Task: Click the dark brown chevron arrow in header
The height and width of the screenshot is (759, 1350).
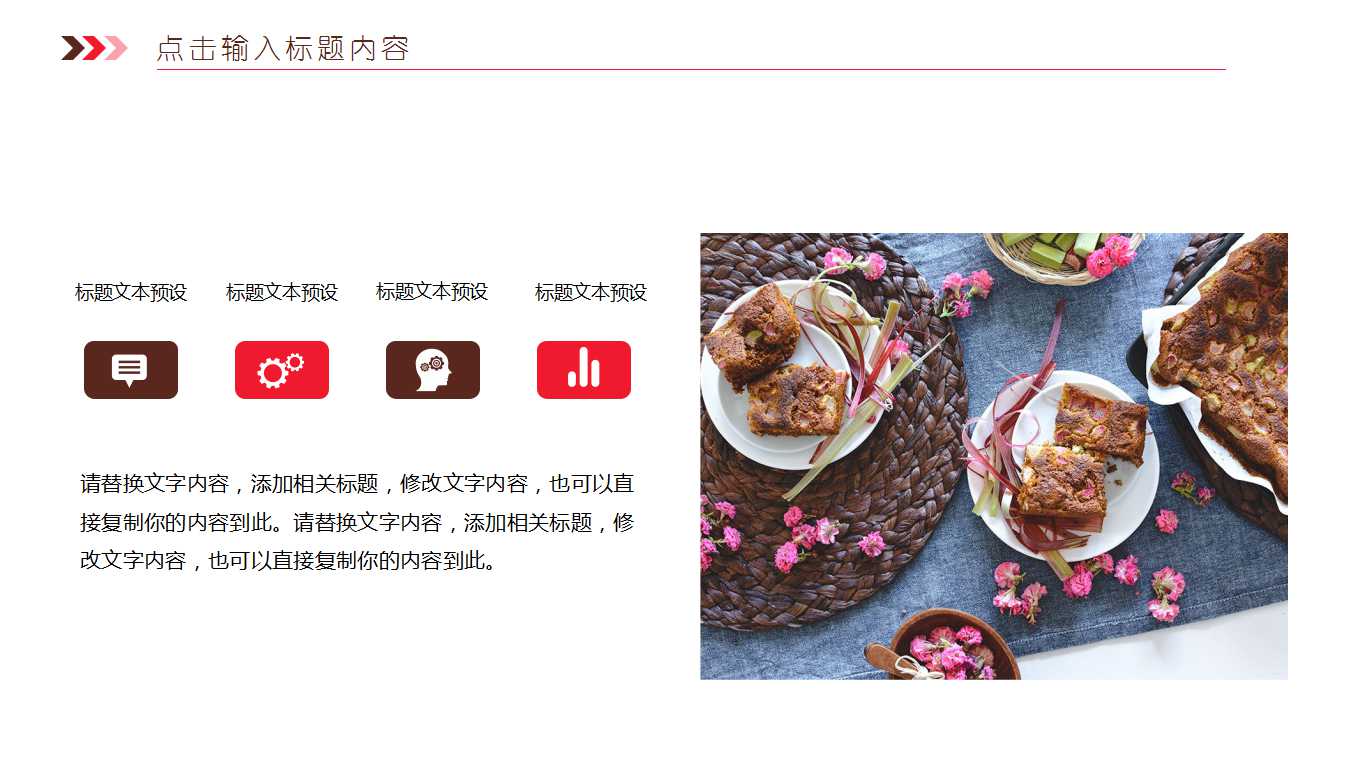Action: (72, 48)
